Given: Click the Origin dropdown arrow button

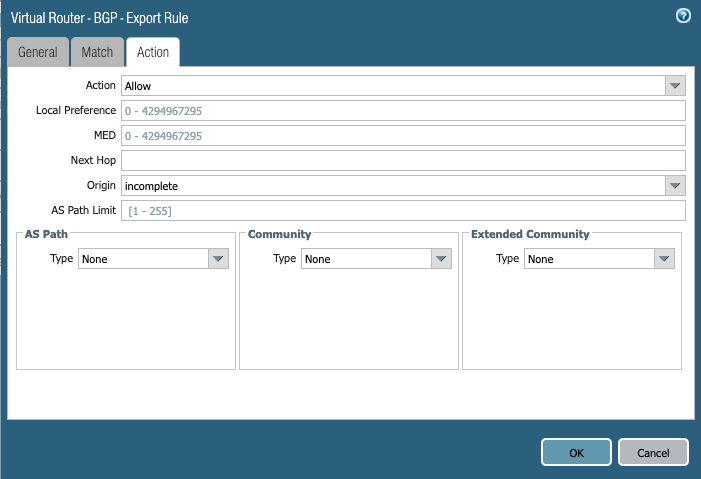Looking at the screenshot, I should tap(675, 186).
